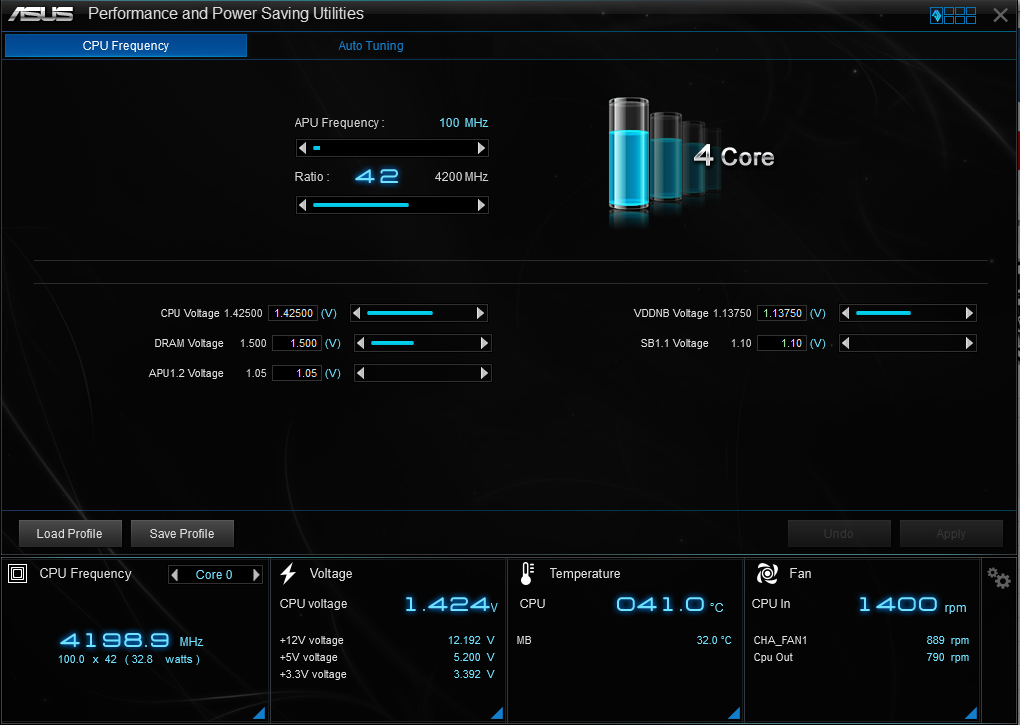Click the CPU temperature 041.0 reading
The image size is (1020, 725).
(x=669, y=605)
